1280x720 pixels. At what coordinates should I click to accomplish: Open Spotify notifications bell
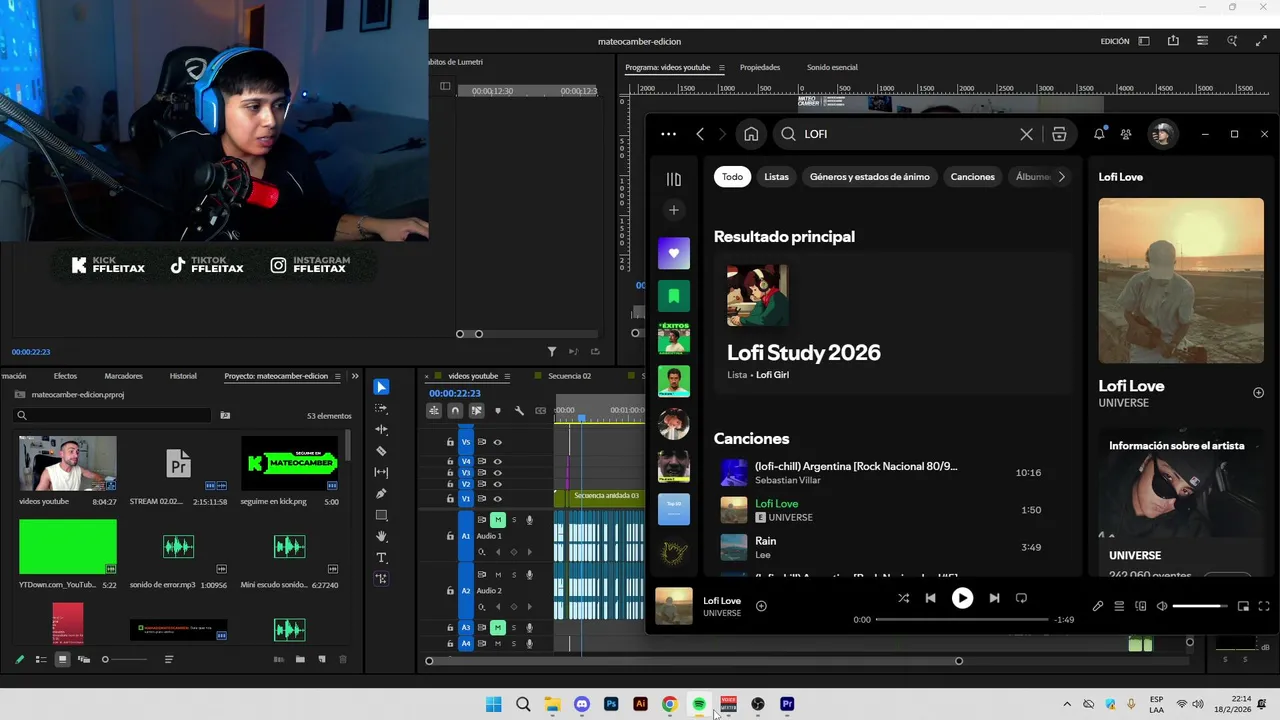(x=1099, y=134)
